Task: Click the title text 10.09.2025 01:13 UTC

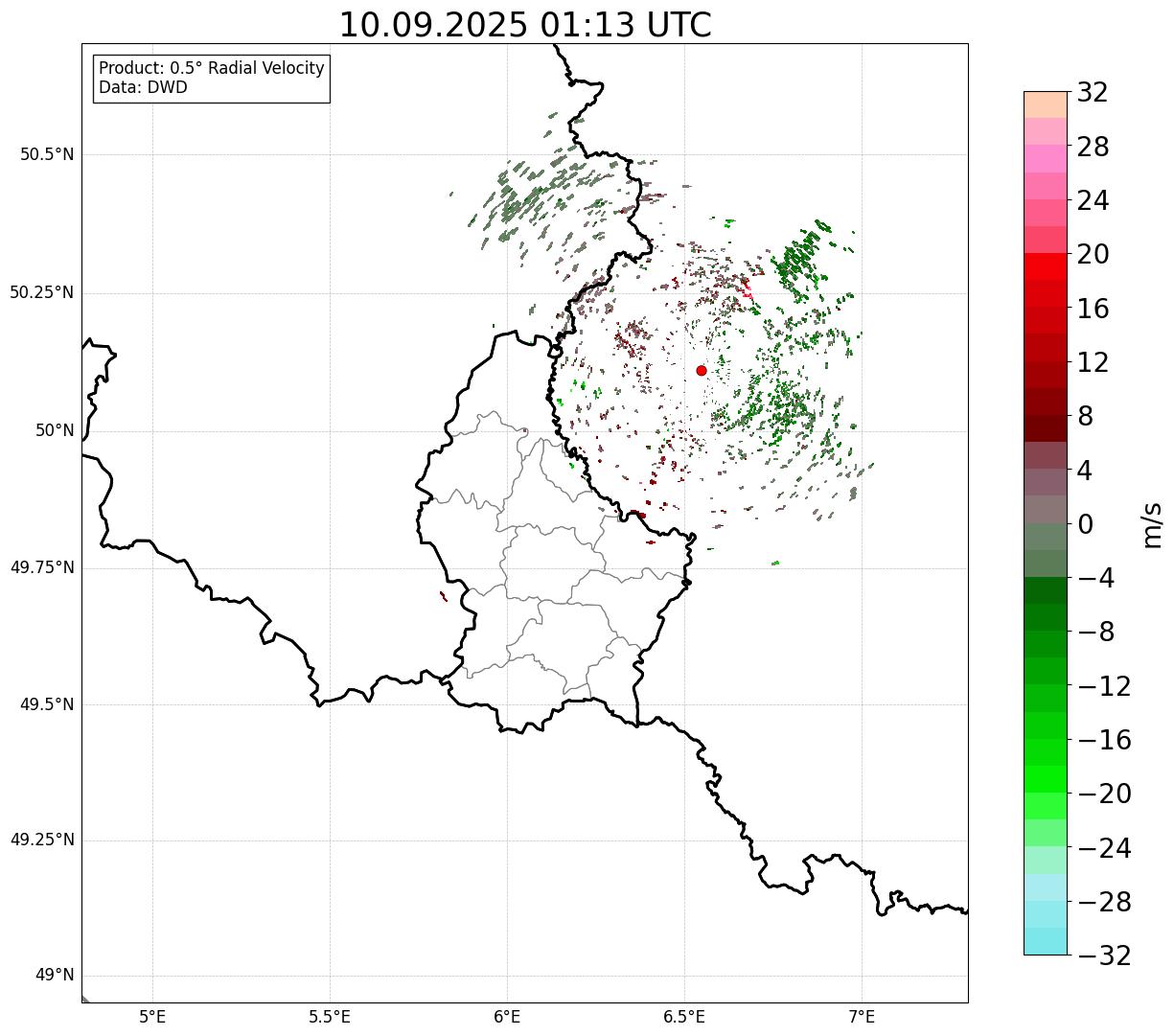Action: (525, 25)
